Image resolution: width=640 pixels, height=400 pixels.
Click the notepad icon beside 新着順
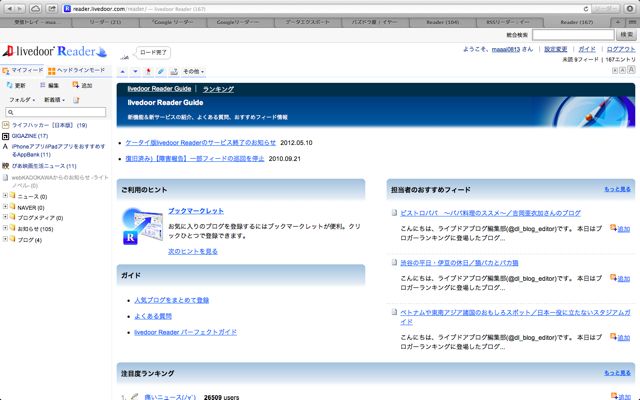[x=76, y=100]
